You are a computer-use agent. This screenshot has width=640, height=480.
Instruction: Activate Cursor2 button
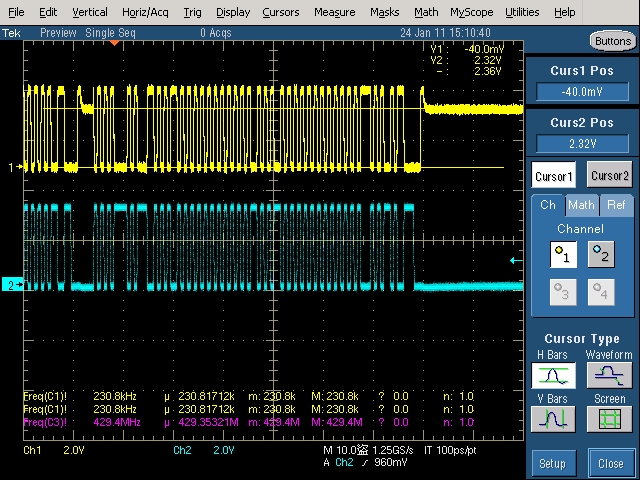coord(610,174)
